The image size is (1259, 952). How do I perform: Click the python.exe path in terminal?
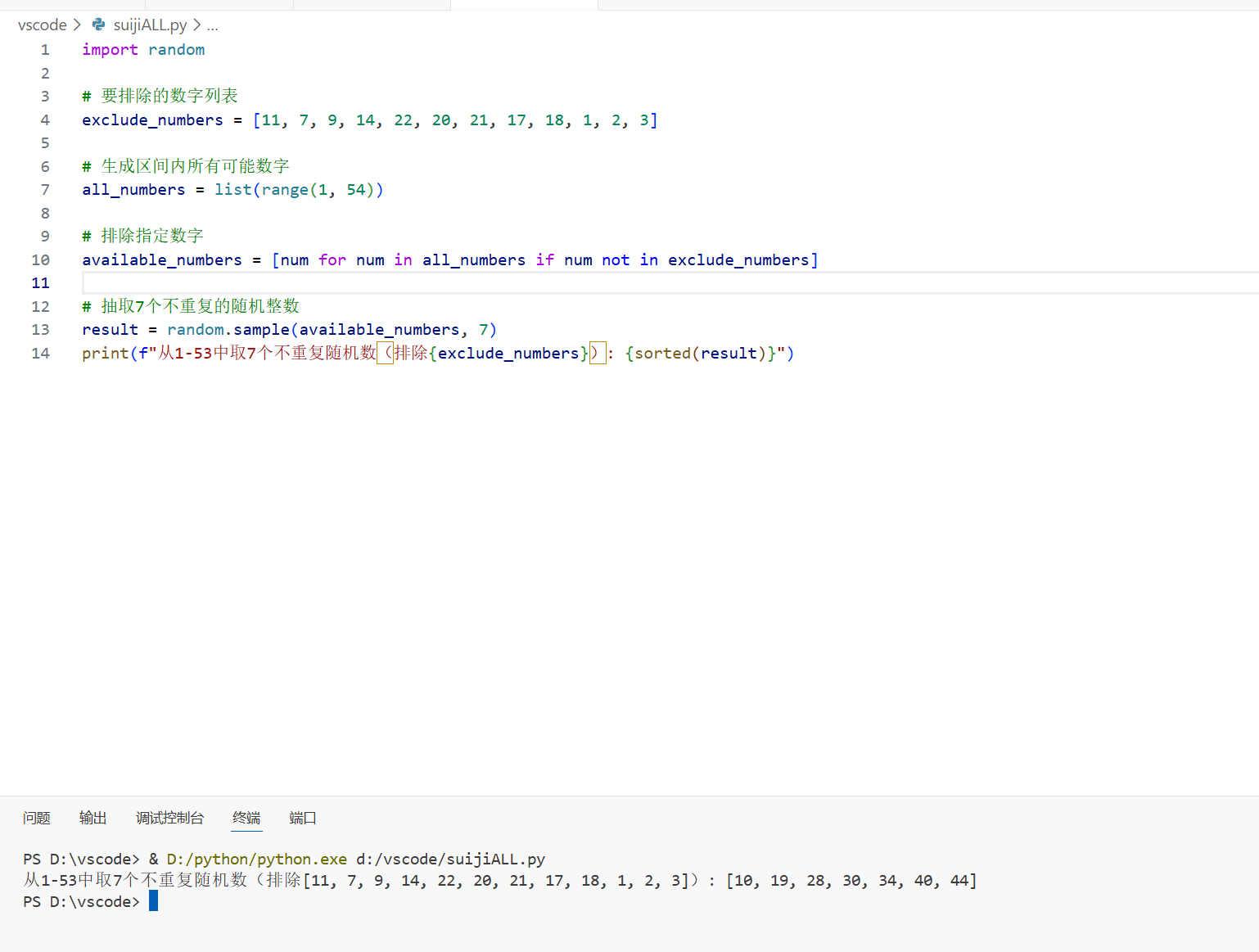tap(256, 860)
